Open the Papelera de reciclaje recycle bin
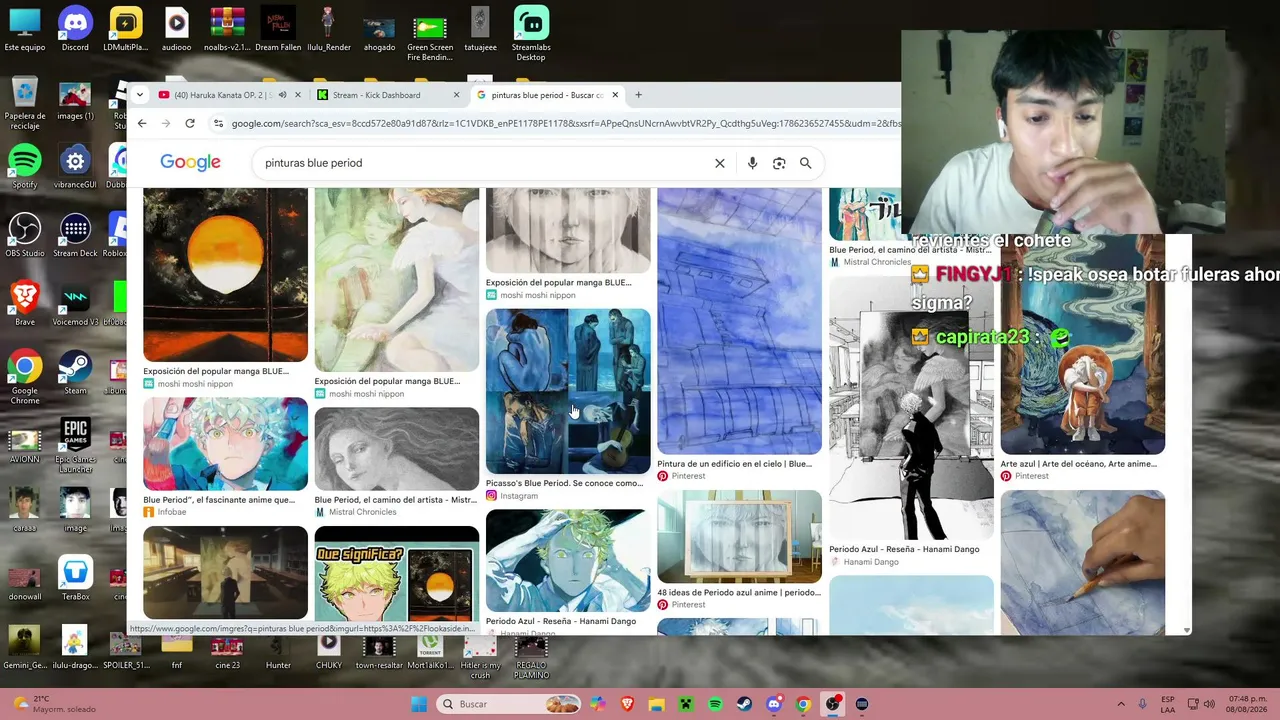The height and width of the screenshot is (720, 1280). coord(25,104)
